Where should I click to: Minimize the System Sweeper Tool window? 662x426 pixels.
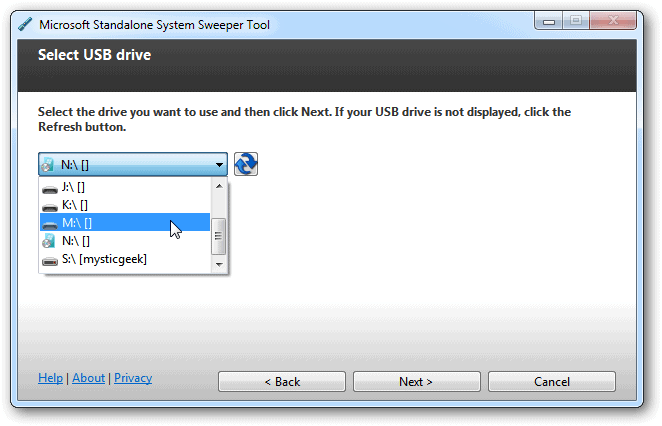click(x=548, y=21)
